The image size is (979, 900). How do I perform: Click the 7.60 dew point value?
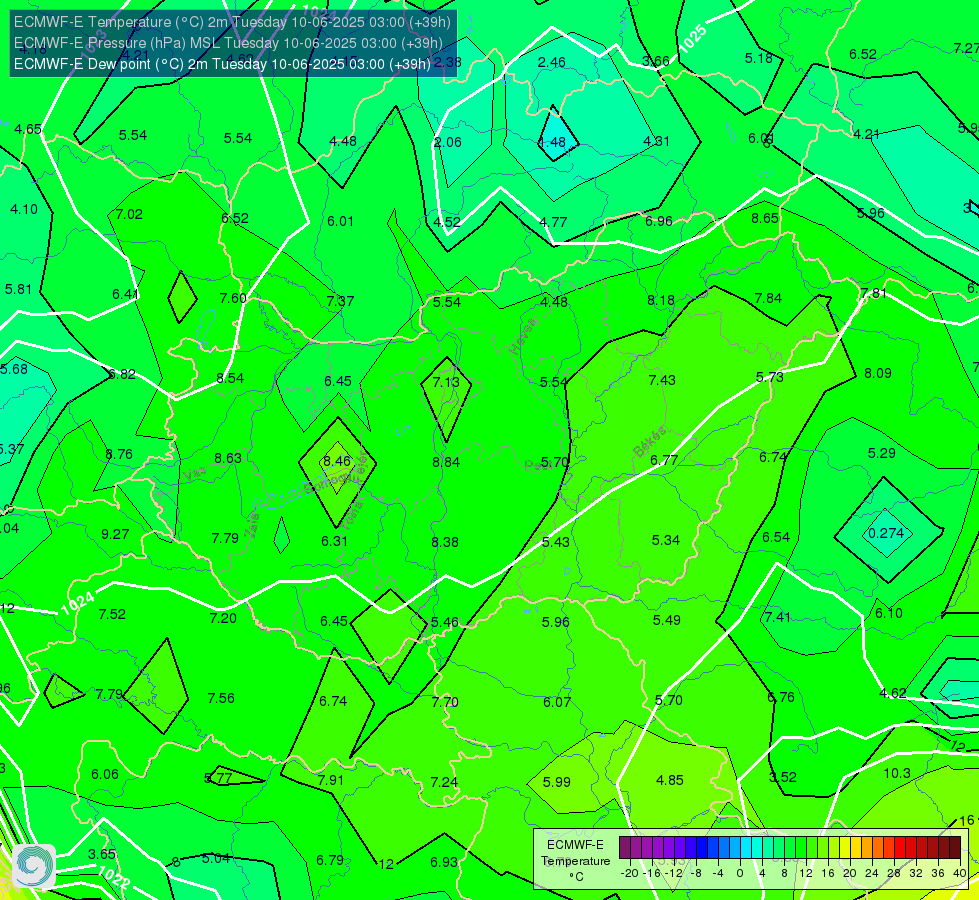233,298
